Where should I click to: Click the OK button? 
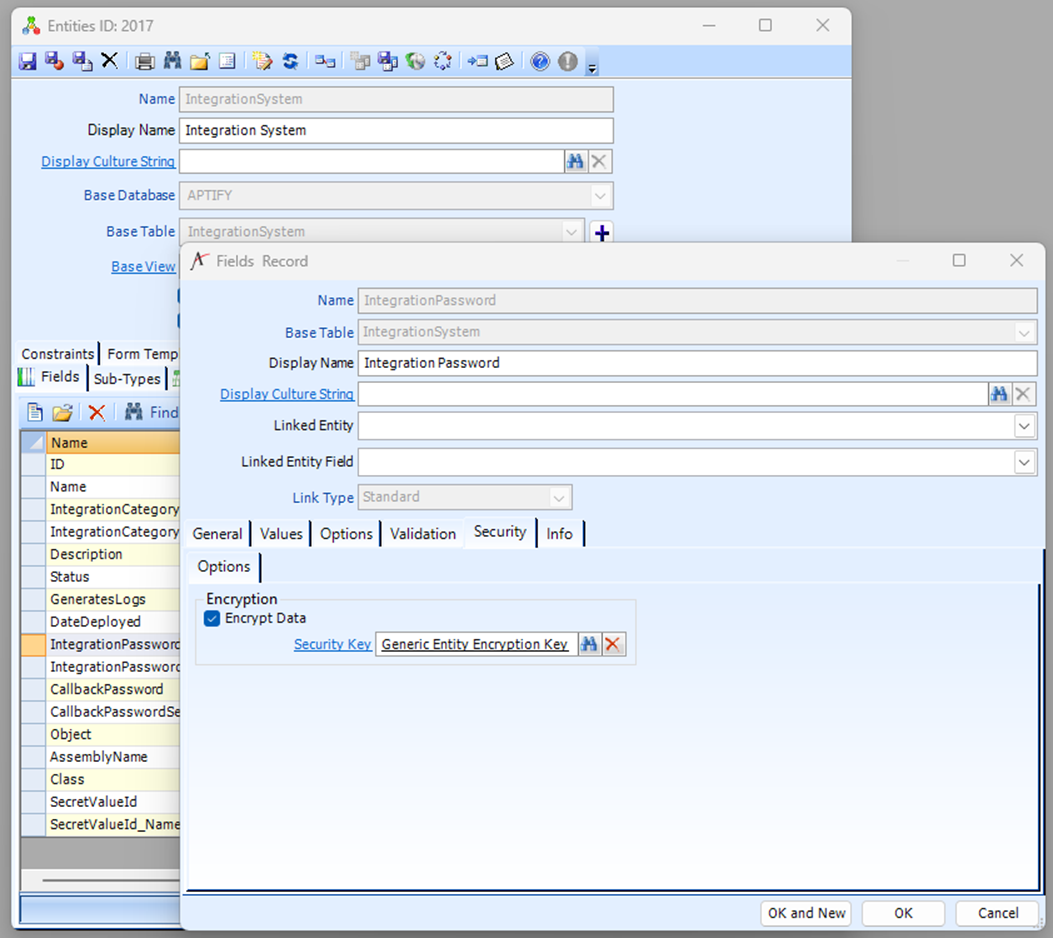[903, 913]
